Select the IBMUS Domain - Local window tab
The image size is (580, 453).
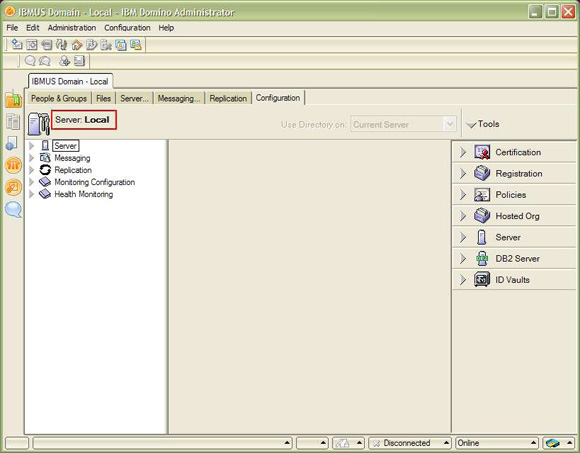pyautogui.click(x=70, y=81)
